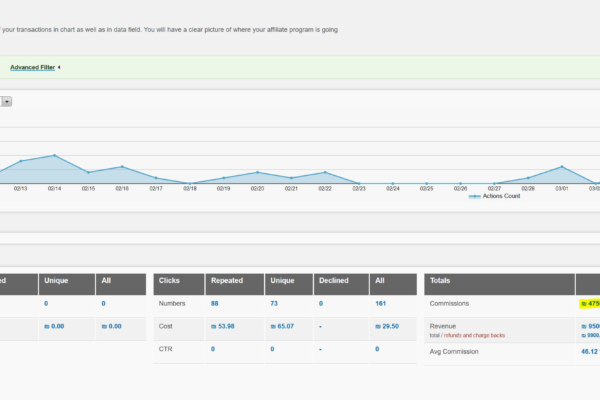Open the Advanced Filter link

(x=32, y=67)
